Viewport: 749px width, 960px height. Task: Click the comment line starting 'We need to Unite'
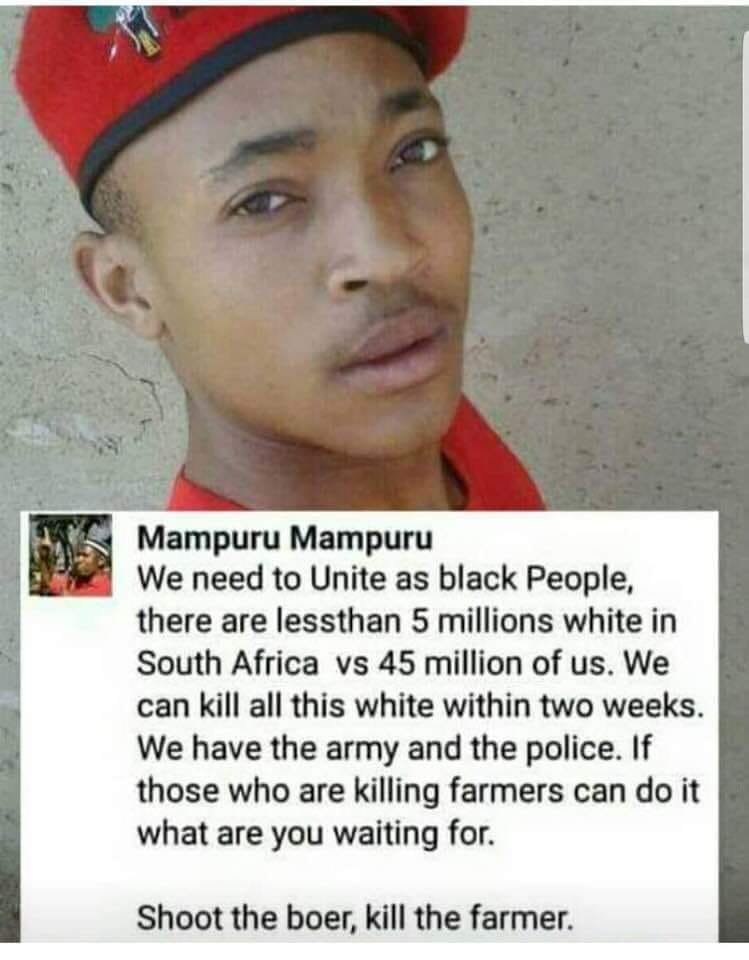[385, 579]
